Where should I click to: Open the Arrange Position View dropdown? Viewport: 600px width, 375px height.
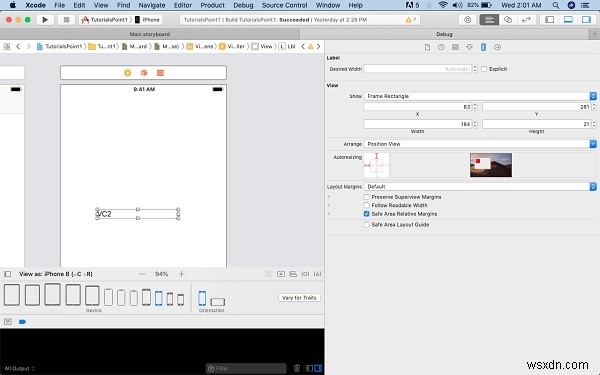[480, 144]
